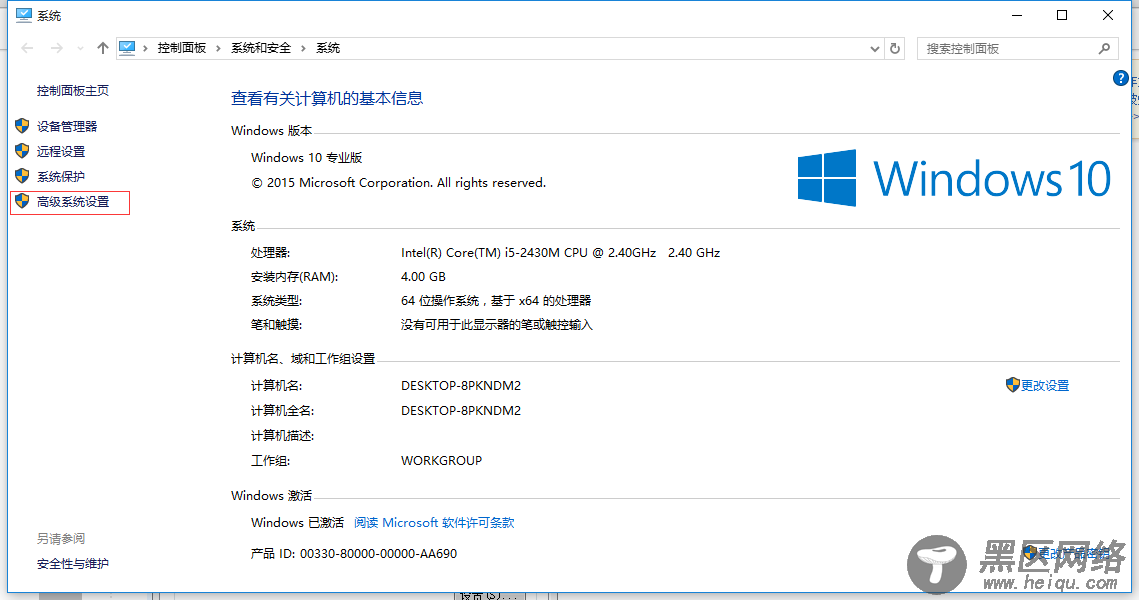Click the 计算机名 value DESKTOP-8PKNDM2

[x=461, y=386]
